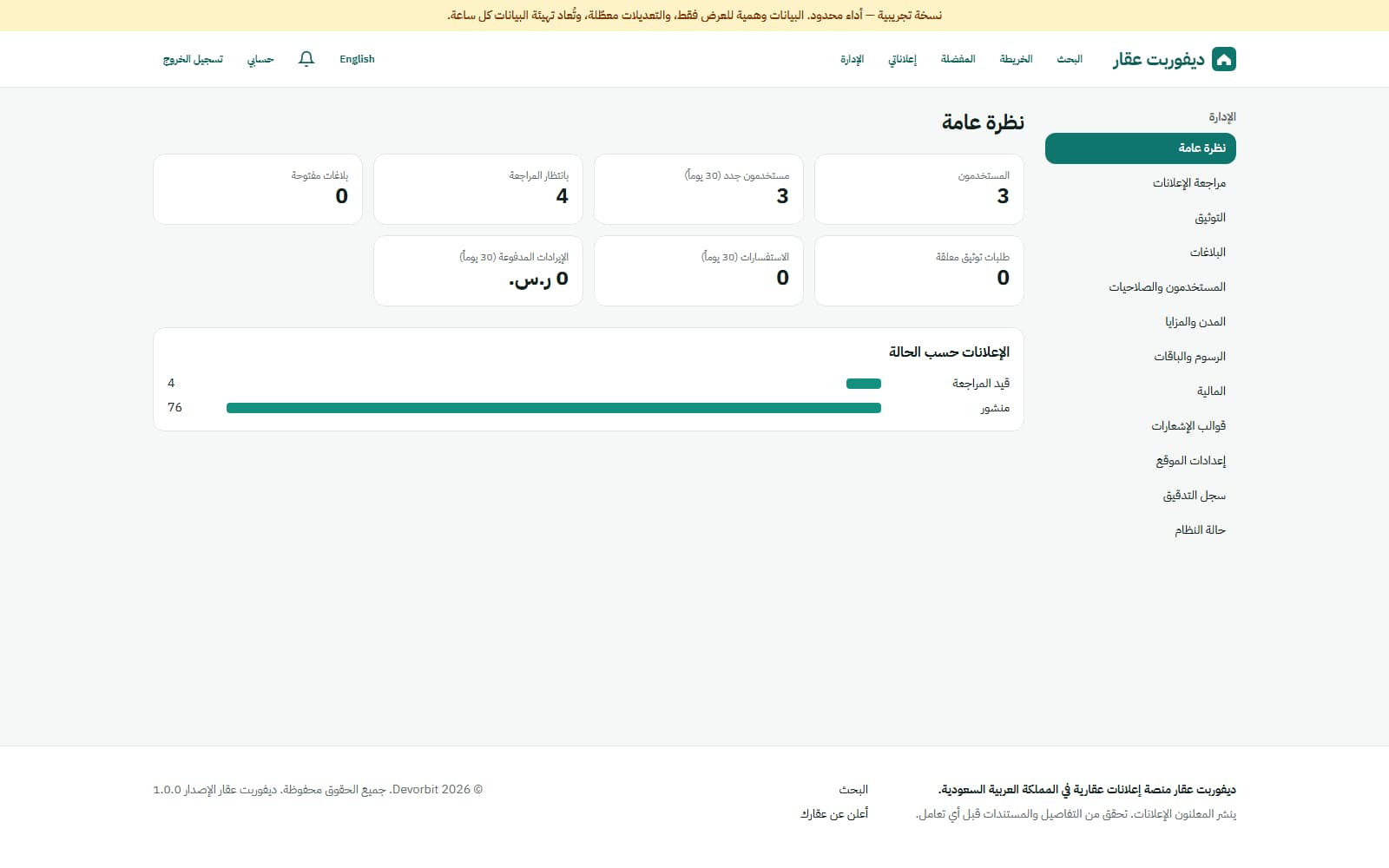Click the نظرة عامة page heading

(983, 122)
